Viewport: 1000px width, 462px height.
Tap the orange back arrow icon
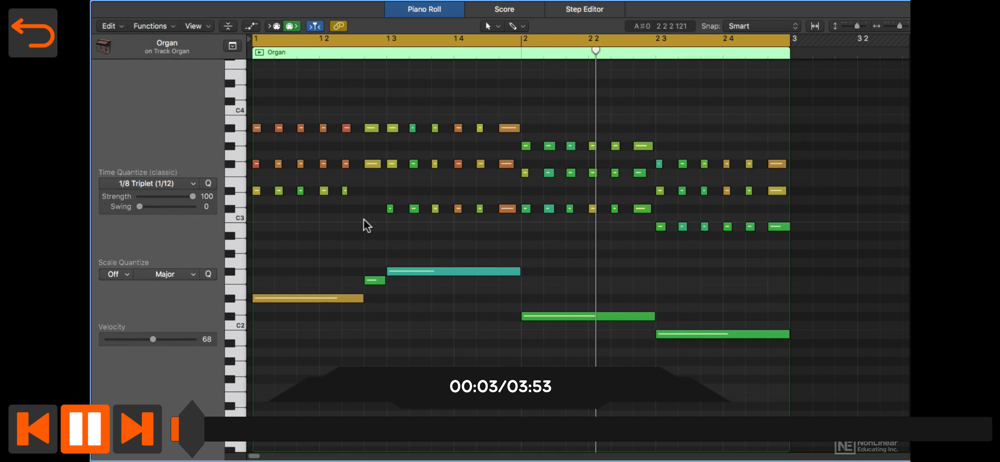pyautogui.click(x=33, y=34)
